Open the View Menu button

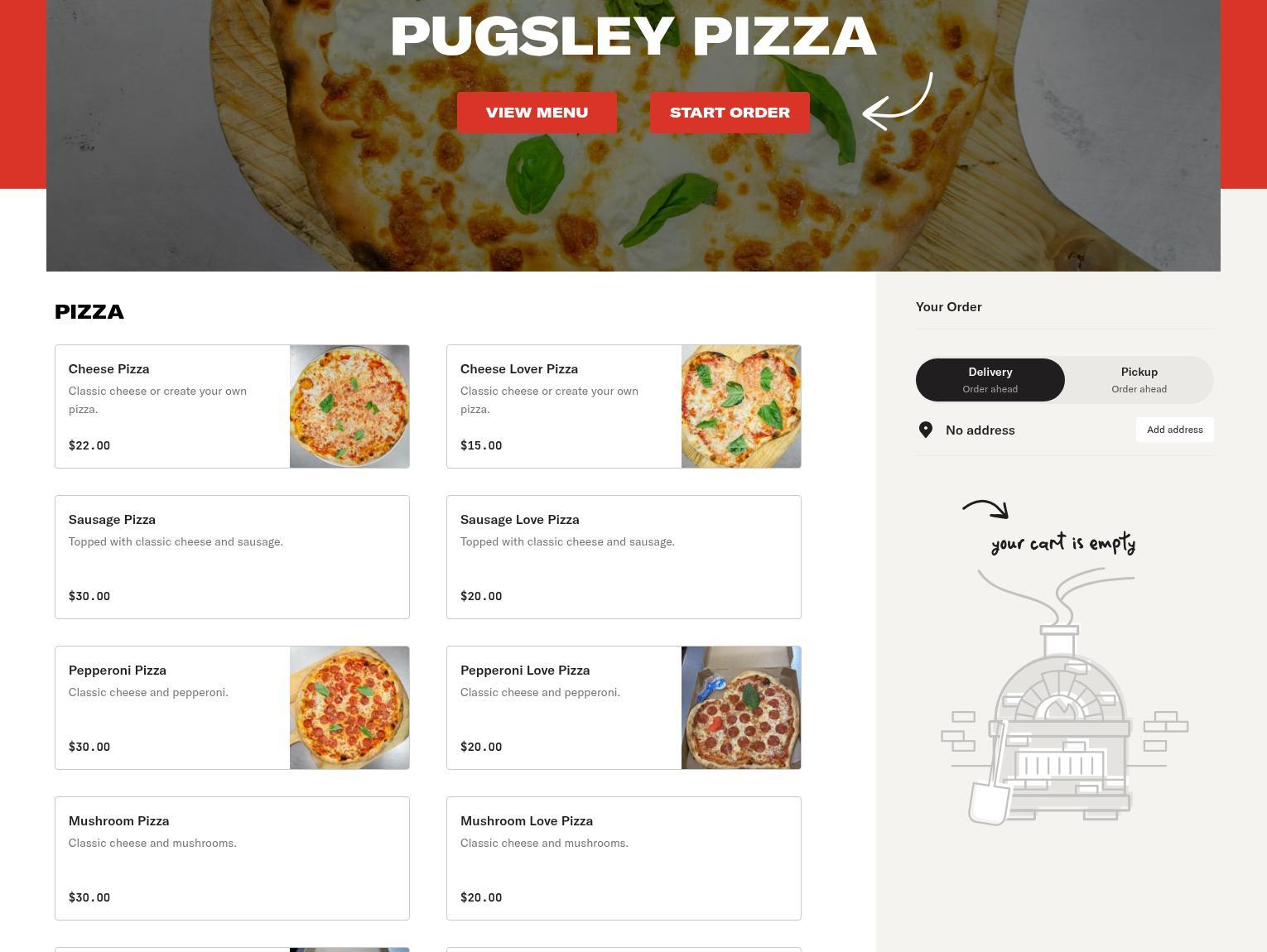[x=537, y=113]
